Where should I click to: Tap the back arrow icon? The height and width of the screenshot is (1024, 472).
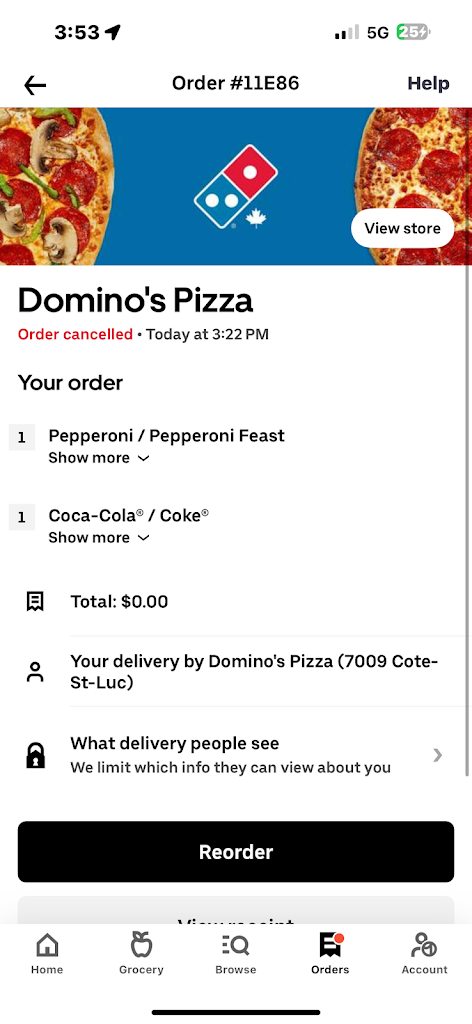point(35,84)
